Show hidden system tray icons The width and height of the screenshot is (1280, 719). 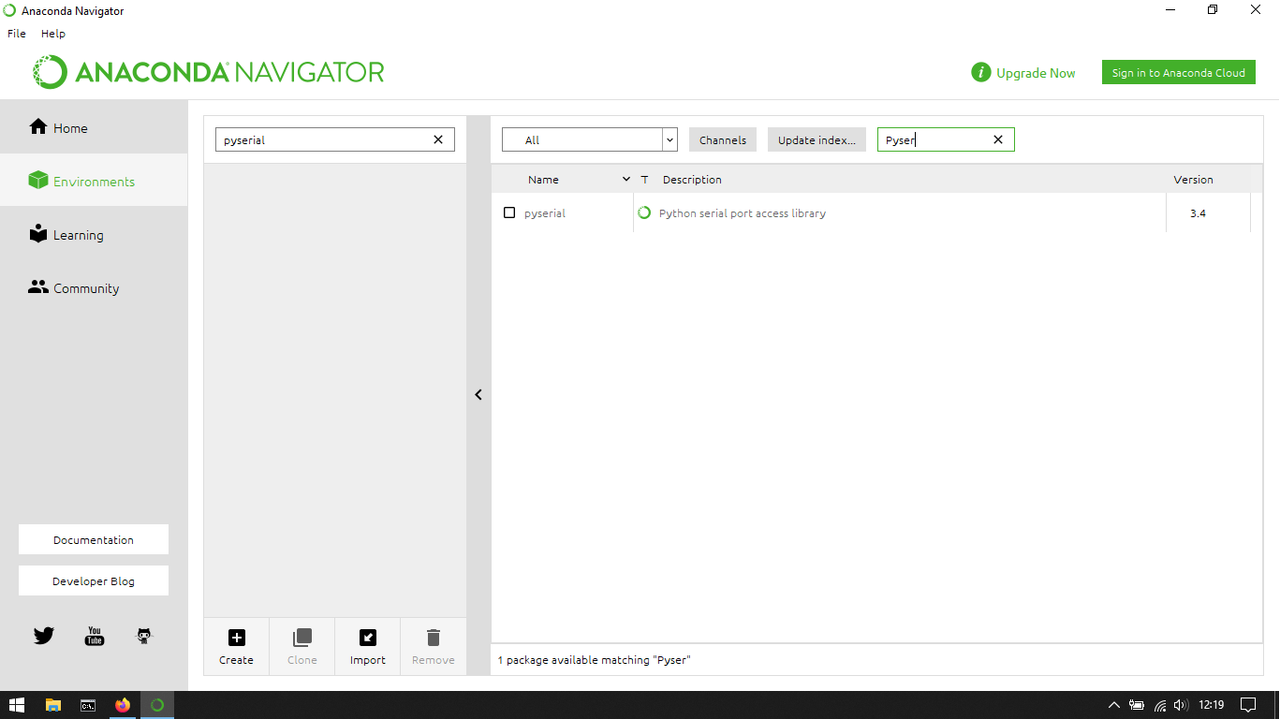tap(1114, 705)
